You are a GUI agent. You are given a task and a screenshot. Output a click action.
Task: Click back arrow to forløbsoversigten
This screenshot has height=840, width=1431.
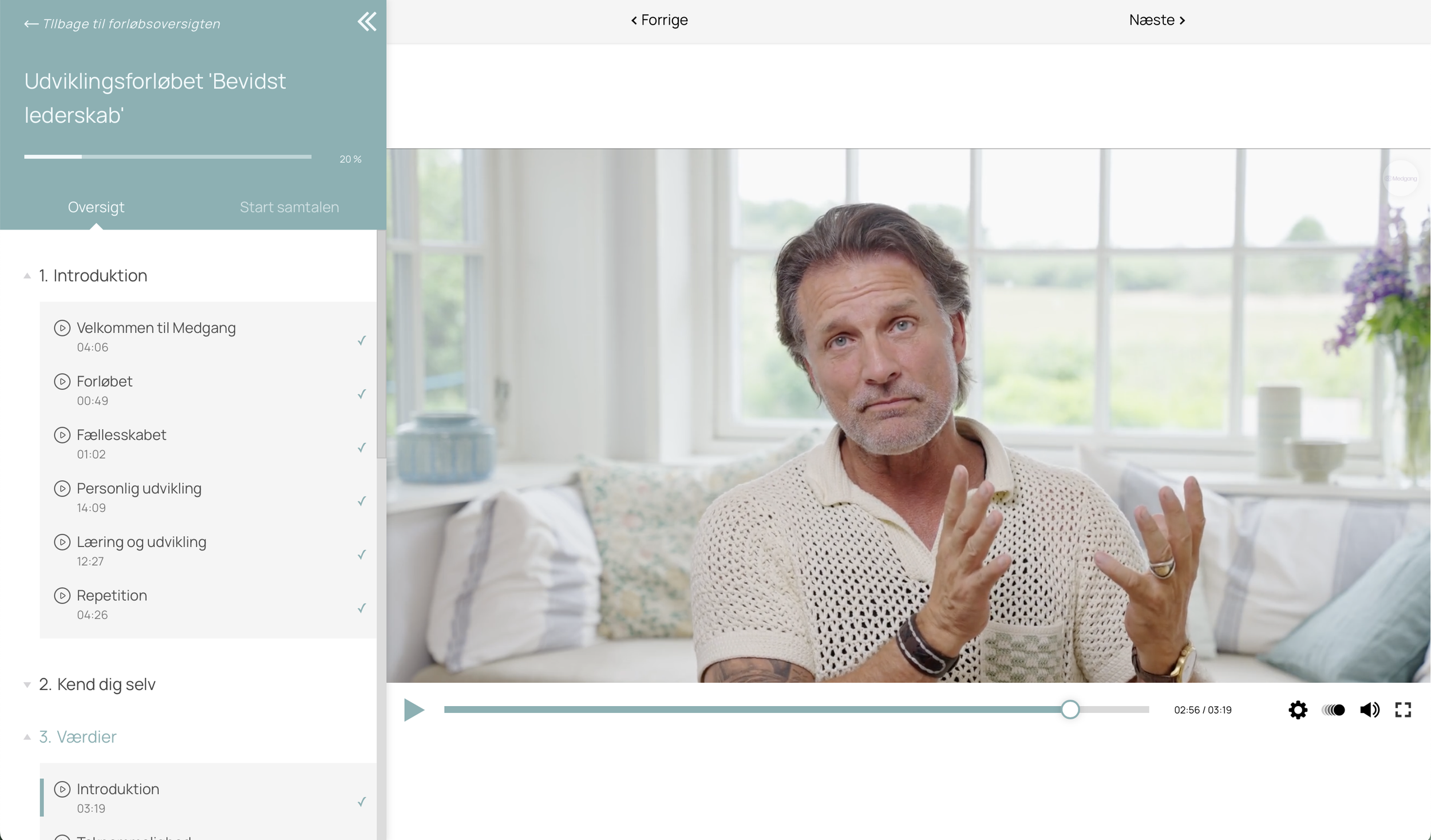point(31,24)
